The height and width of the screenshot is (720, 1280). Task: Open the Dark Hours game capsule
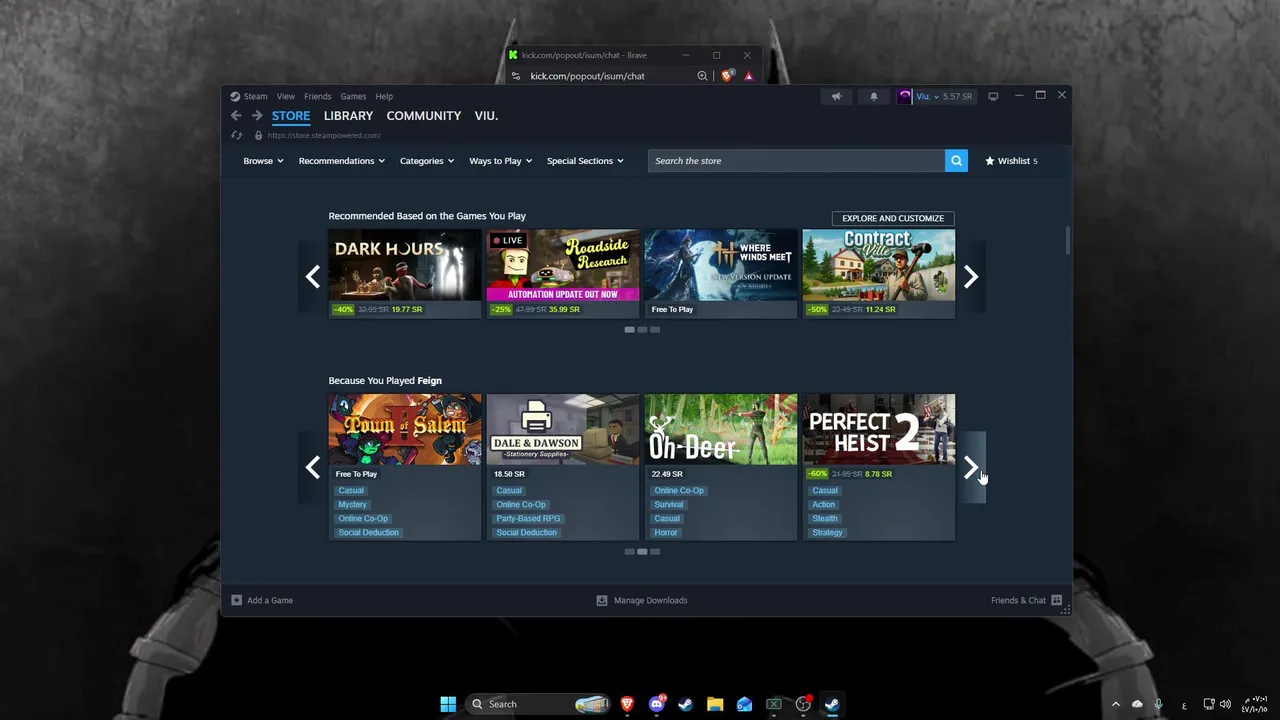point(405,273)
